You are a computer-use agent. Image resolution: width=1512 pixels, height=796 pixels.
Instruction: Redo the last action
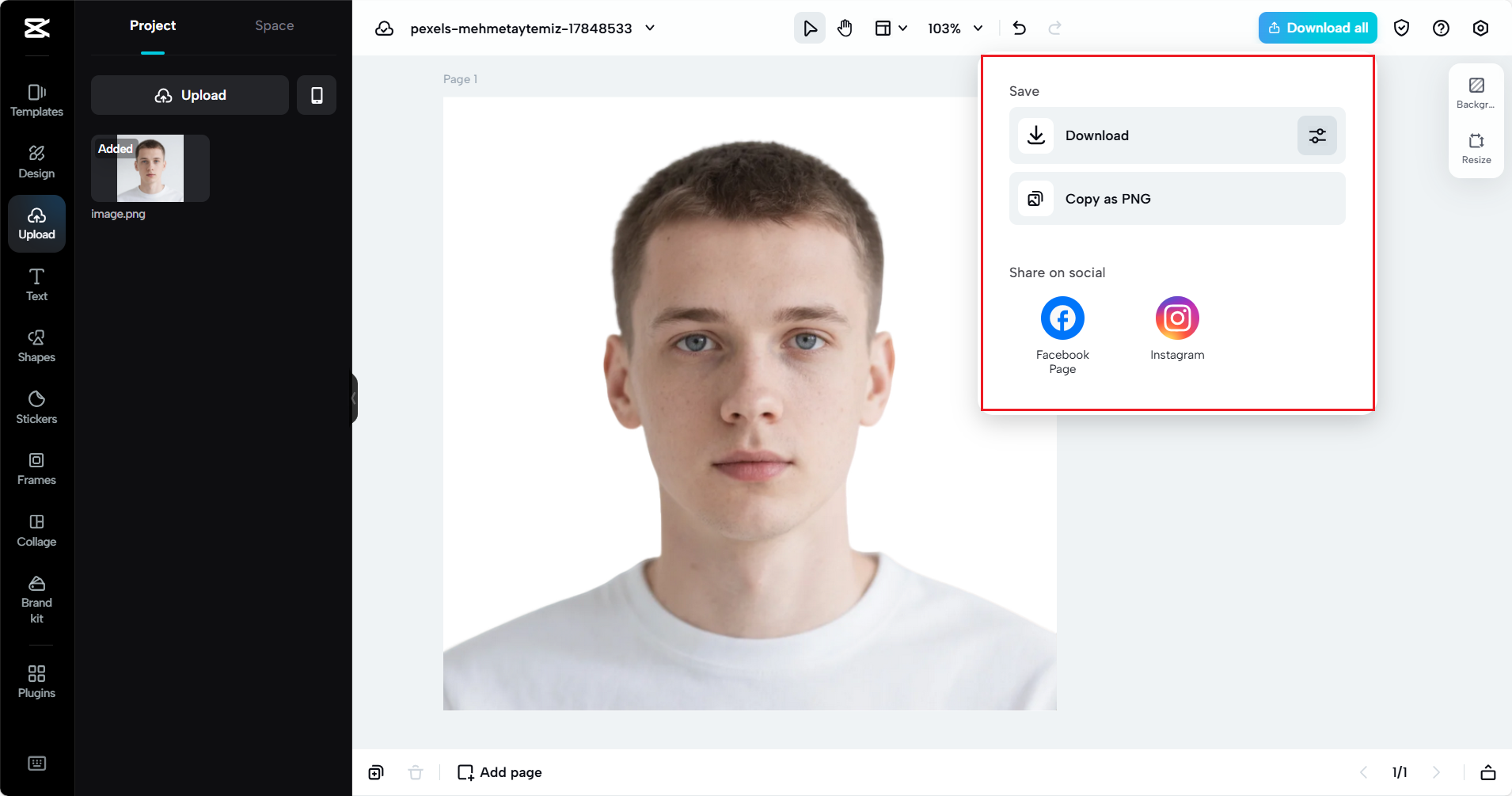[1054, 29]
